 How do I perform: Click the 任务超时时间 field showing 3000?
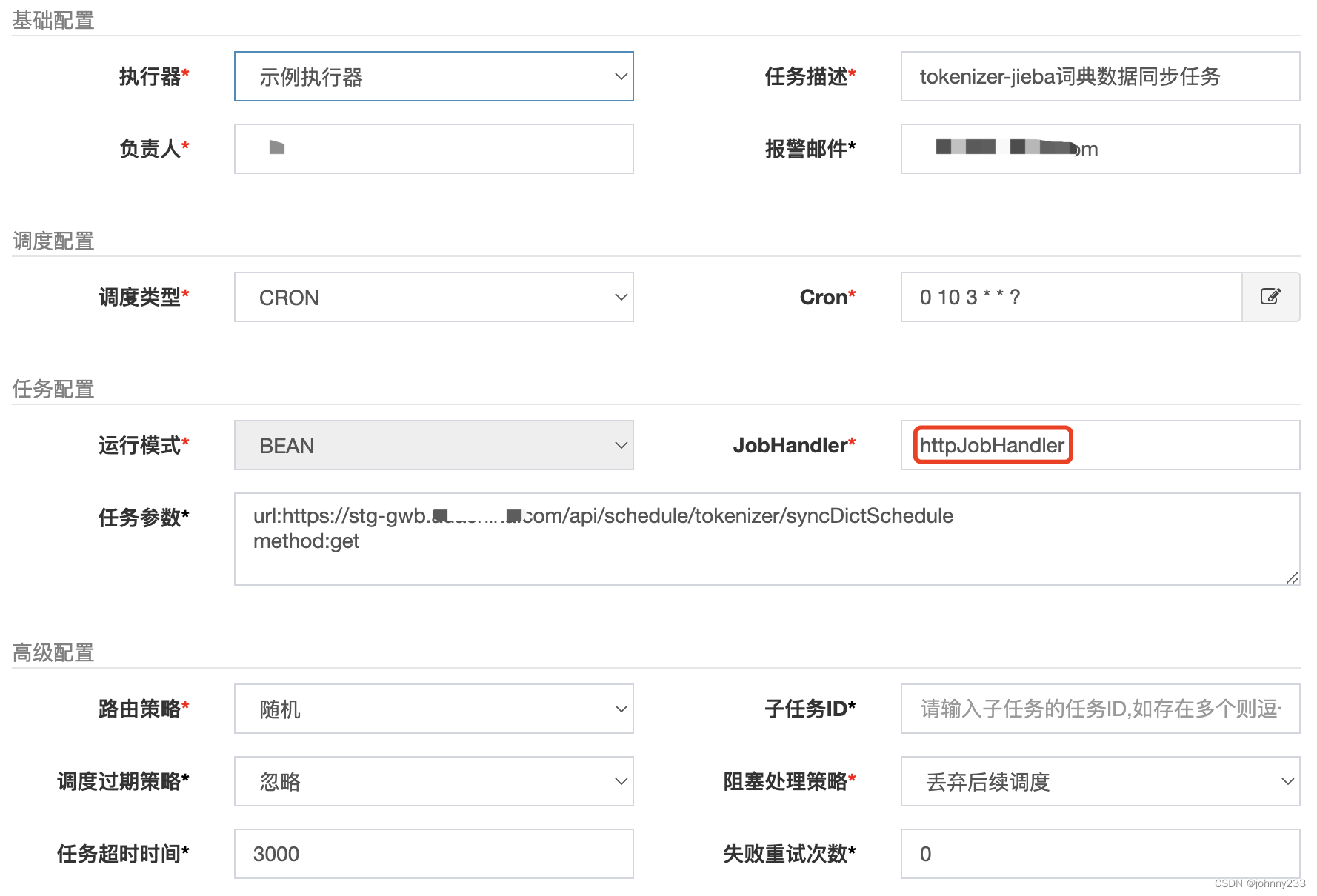[x=434, y=854]
